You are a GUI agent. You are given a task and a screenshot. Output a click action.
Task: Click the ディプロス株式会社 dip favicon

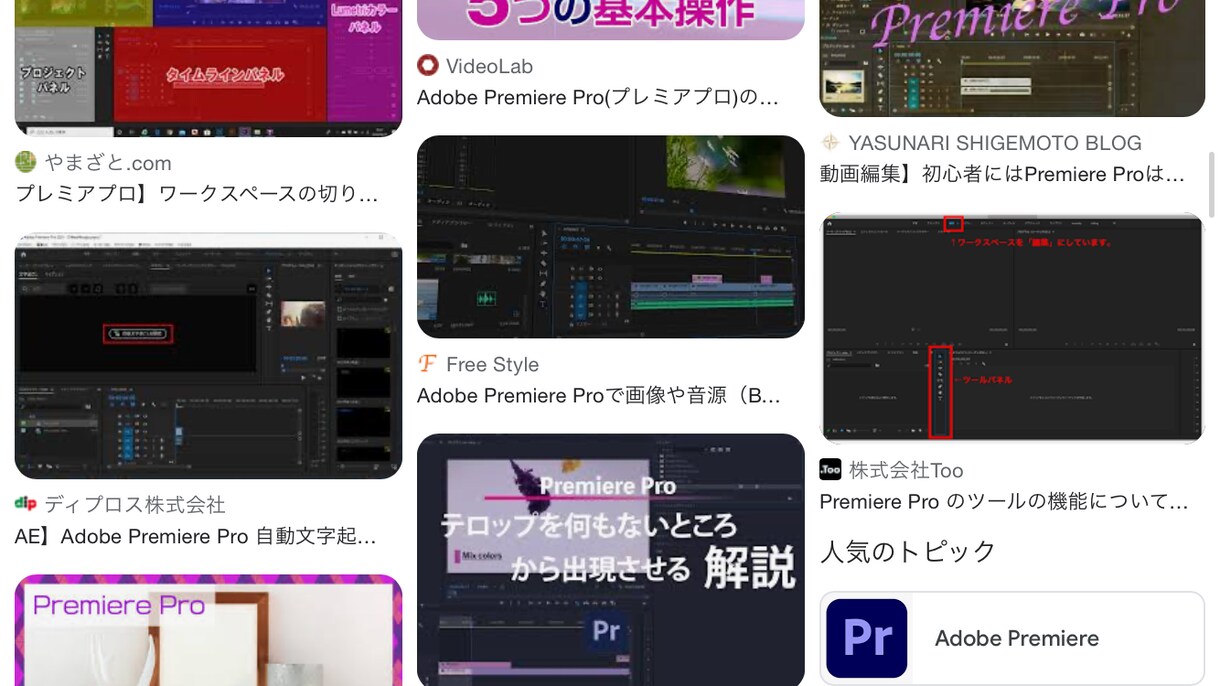tap(26, 504)
